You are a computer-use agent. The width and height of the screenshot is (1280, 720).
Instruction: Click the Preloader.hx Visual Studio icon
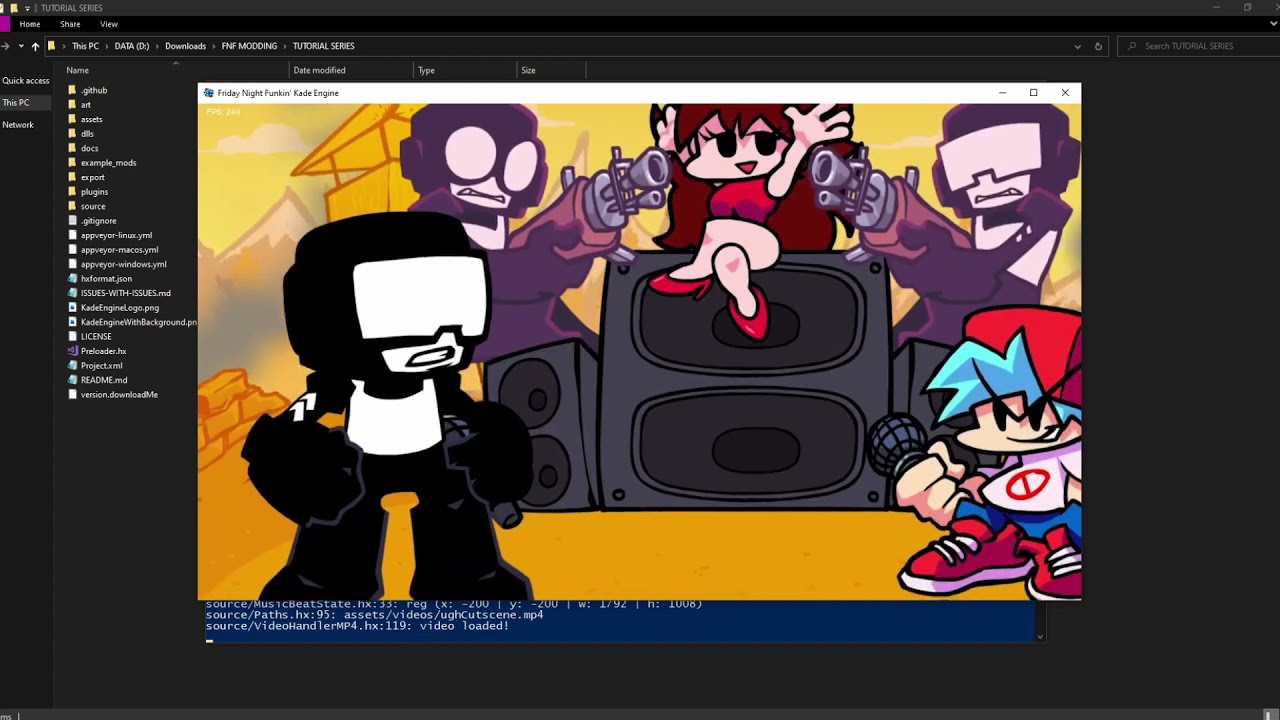pyautogui.click(x=72, y=351)
